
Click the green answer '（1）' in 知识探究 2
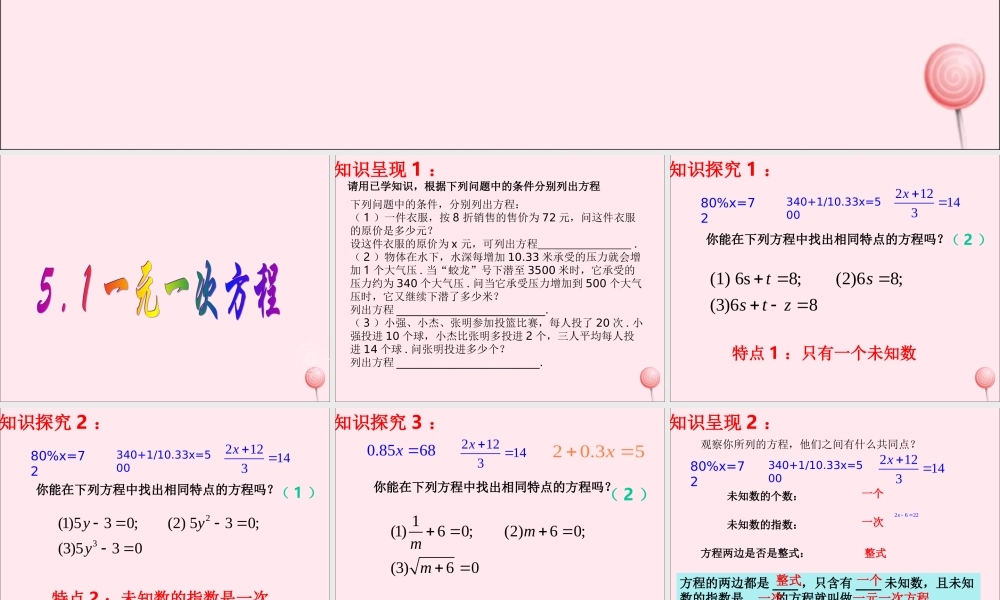pos(298,492)
